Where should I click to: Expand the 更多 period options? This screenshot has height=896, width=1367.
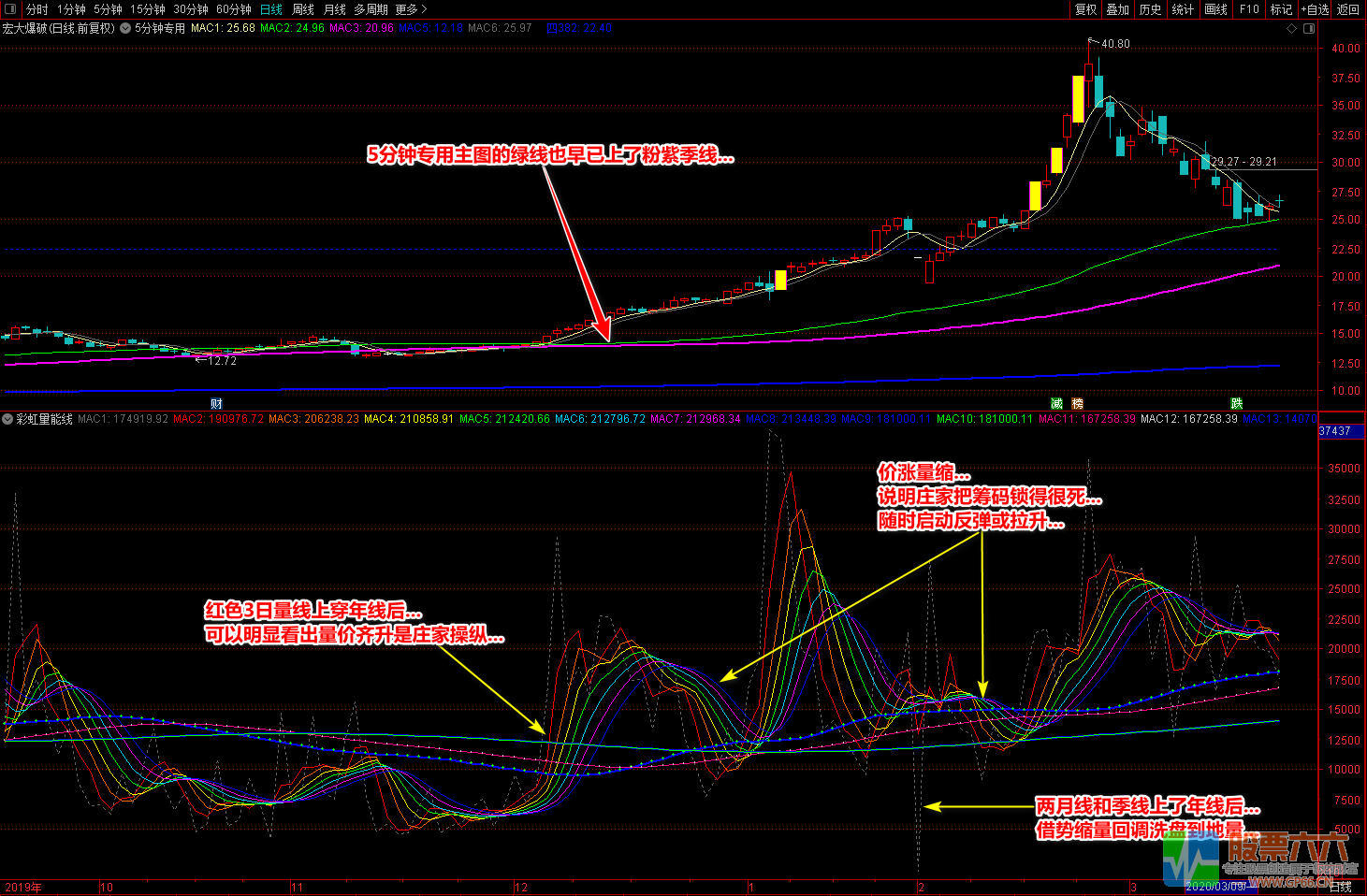[x=411, y=9]
